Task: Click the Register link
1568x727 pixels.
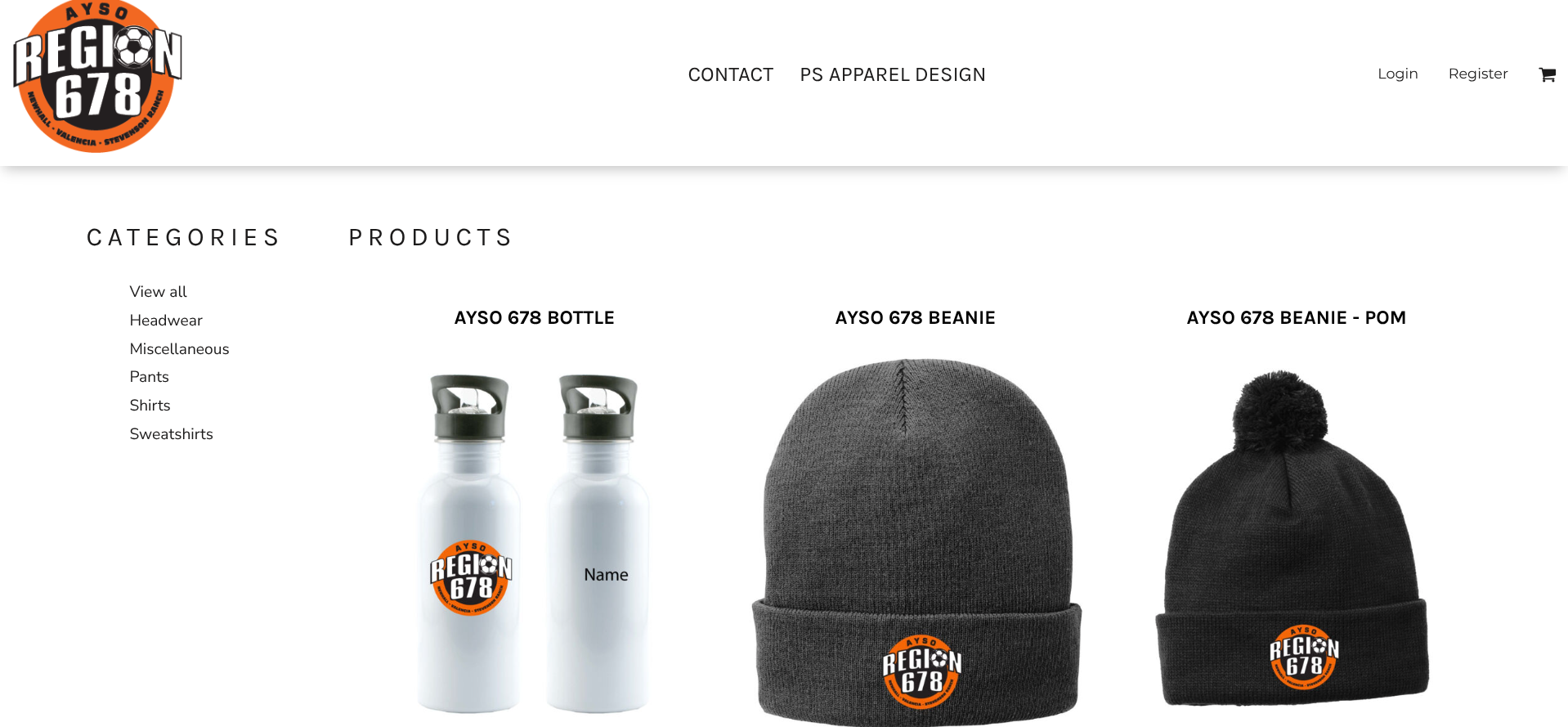Action: coord(1478,74)
